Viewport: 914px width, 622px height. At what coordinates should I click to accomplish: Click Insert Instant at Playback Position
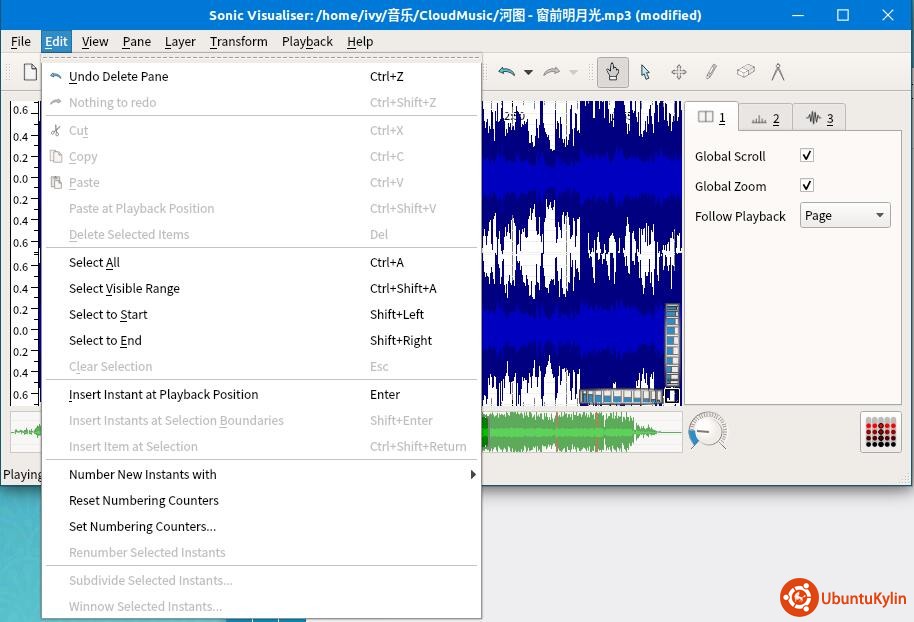[163, 394]
